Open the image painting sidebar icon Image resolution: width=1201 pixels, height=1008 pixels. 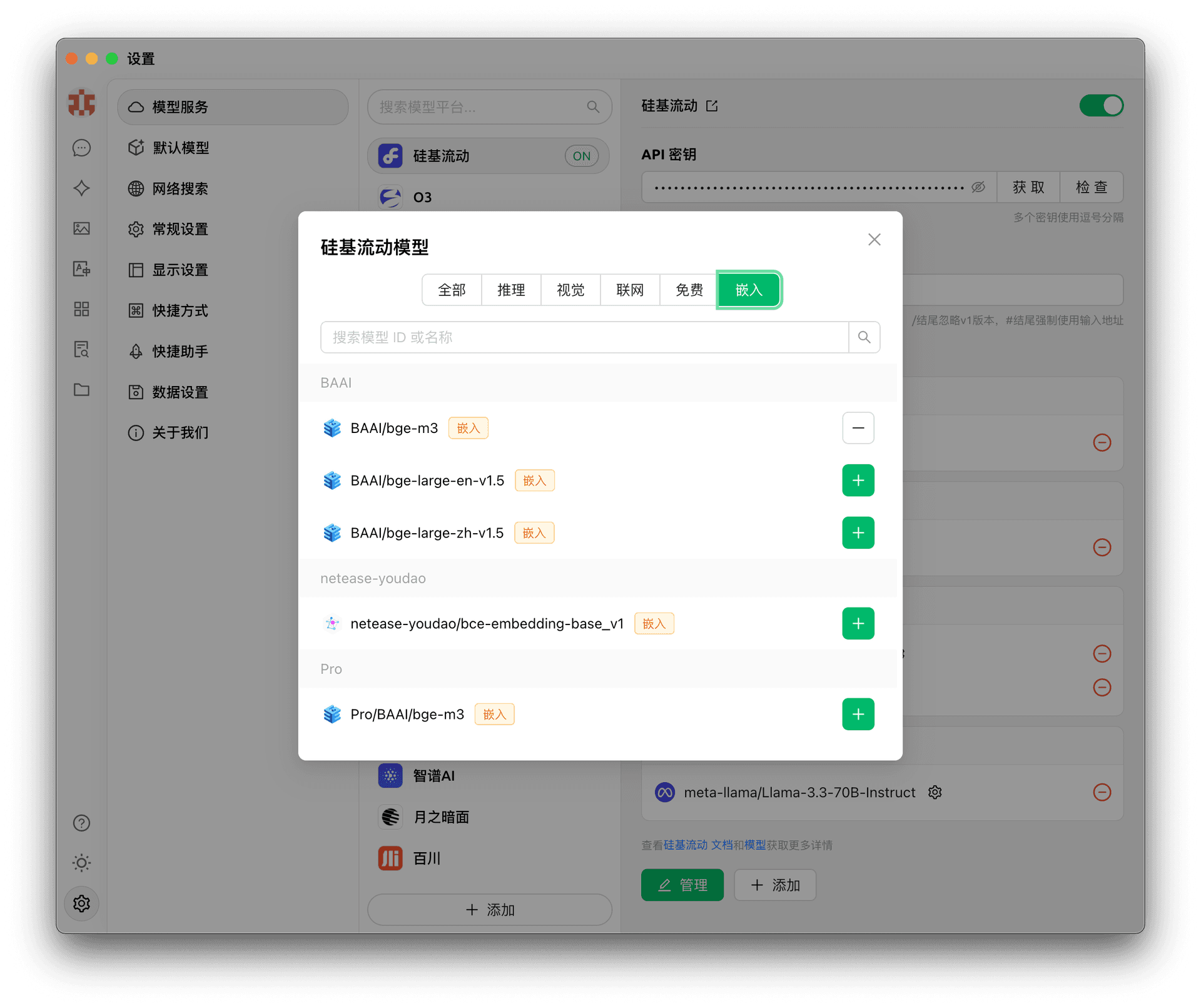[x=81, y=228]
